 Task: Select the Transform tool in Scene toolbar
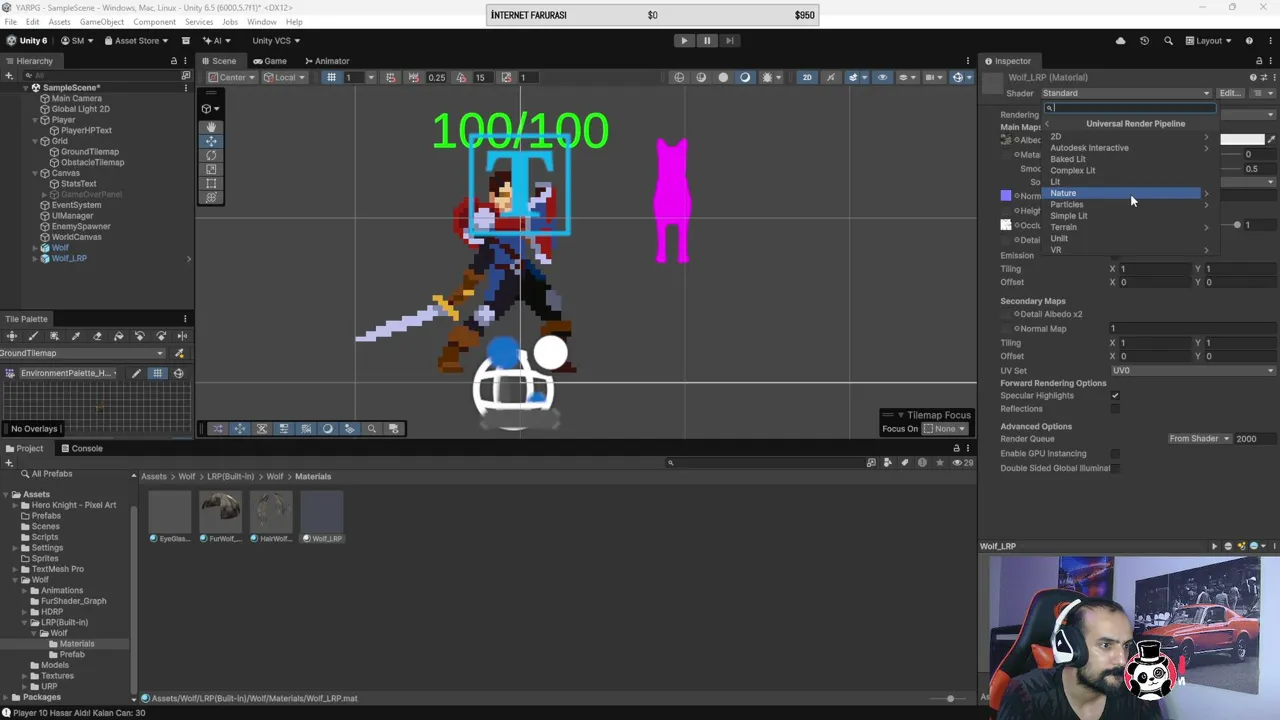211,197
